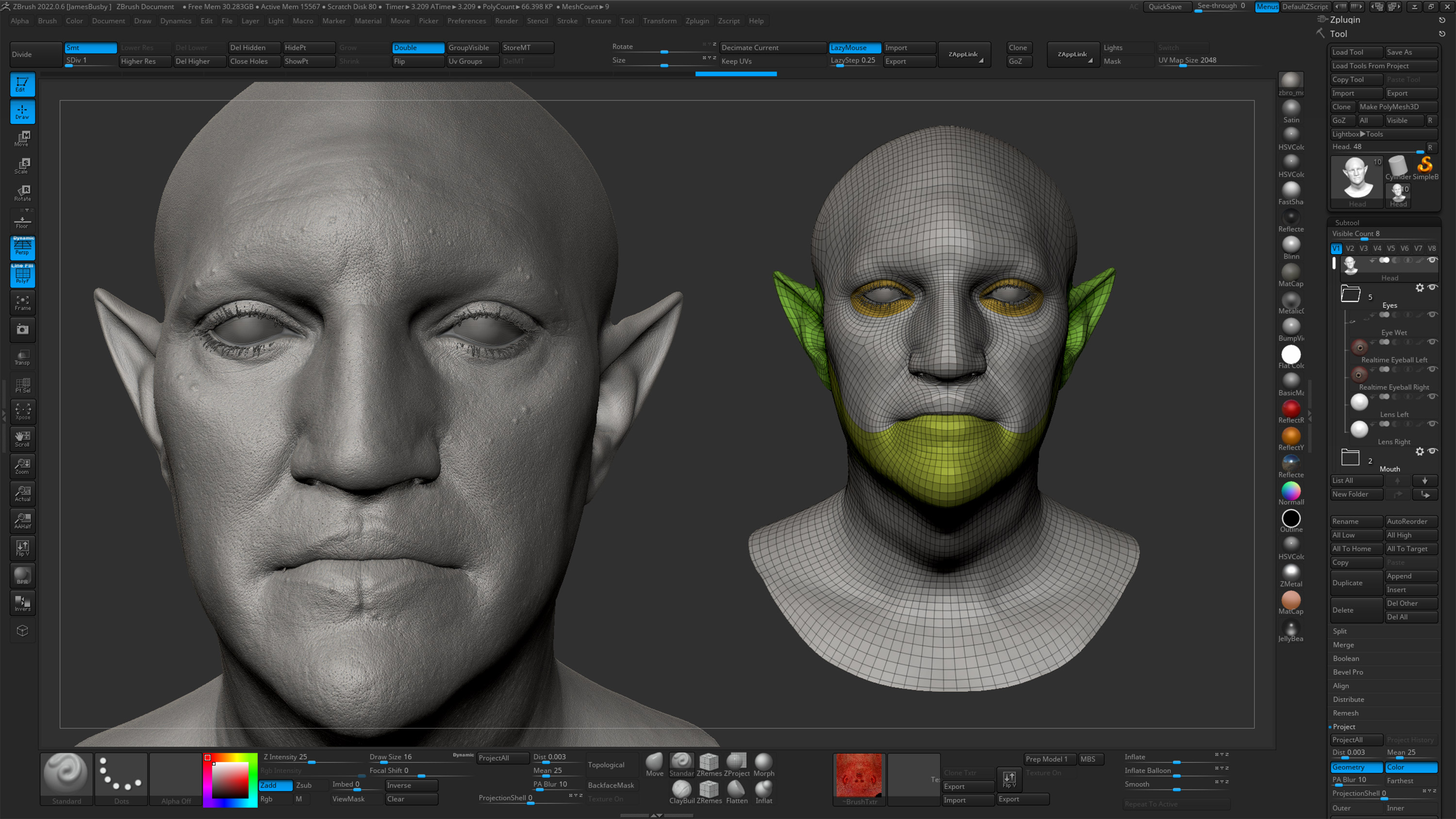Viewport: 1456px width, 819px height.
Task: Click the BPR render icon
Action: point(23,575)
